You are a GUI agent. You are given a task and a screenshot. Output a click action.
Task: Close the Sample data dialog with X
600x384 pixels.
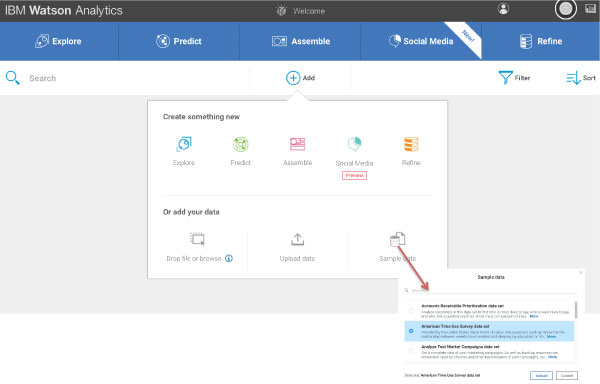point(581,273)
